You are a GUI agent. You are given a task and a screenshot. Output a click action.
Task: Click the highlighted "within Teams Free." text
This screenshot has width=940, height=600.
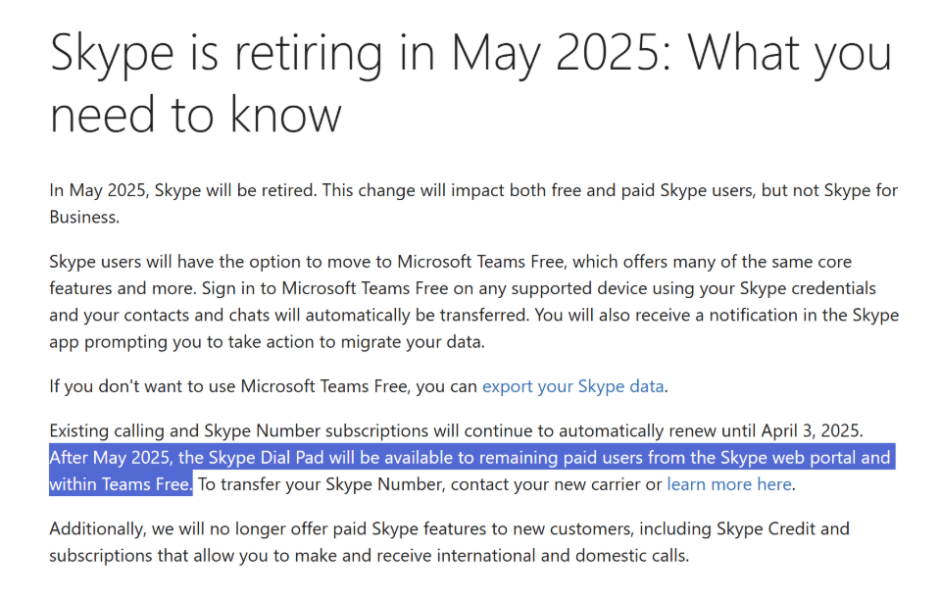click(120, 484)
